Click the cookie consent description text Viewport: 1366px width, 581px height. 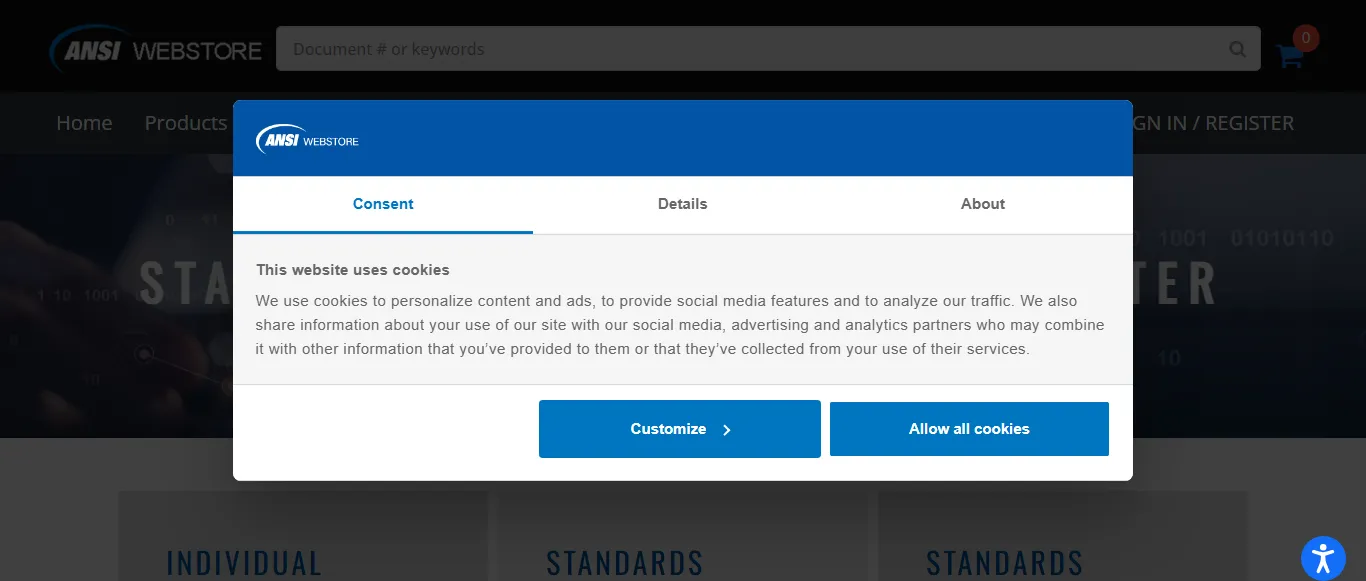pos(680,324)
